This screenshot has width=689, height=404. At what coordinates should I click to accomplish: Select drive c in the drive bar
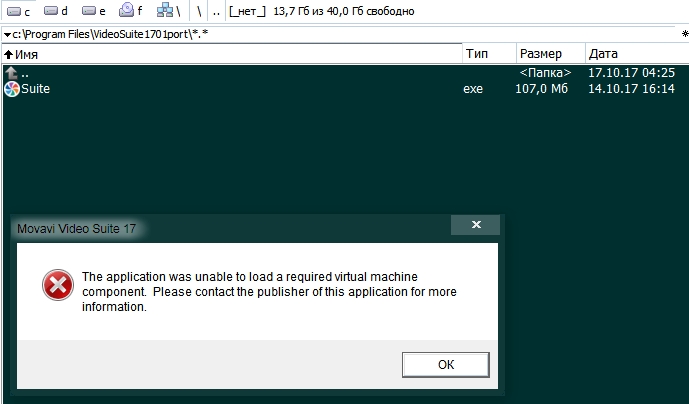tap(19, 11)
